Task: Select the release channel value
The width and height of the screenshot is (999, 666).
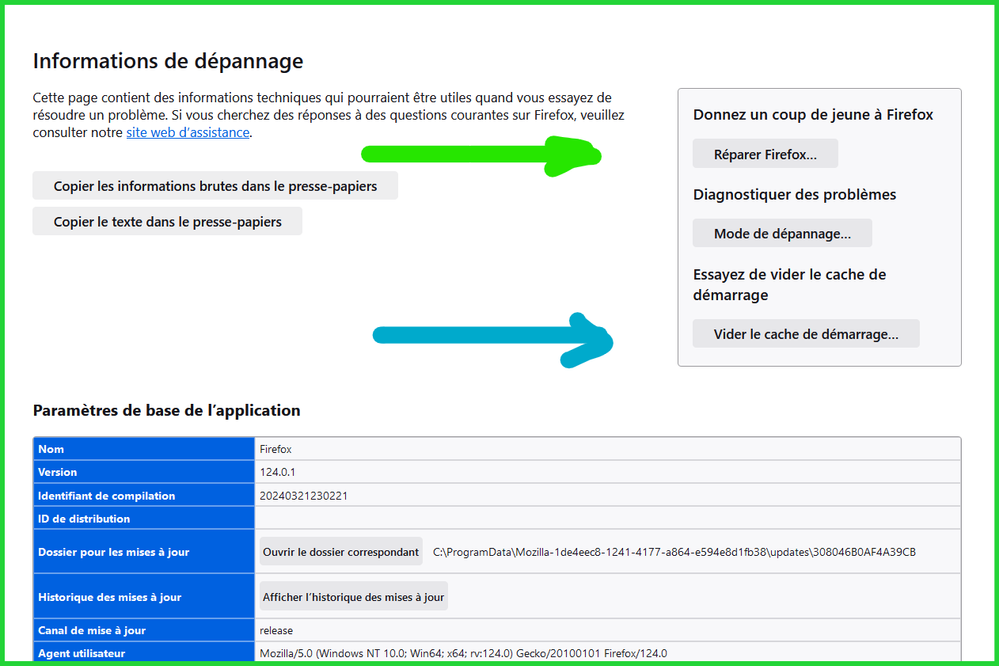Action: click(x=277, y=630)
